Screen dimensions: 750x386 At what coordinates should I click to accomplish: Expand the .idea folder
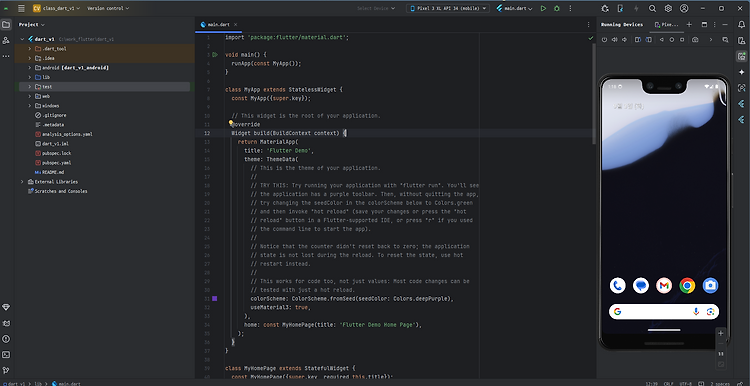click(30, 58)
